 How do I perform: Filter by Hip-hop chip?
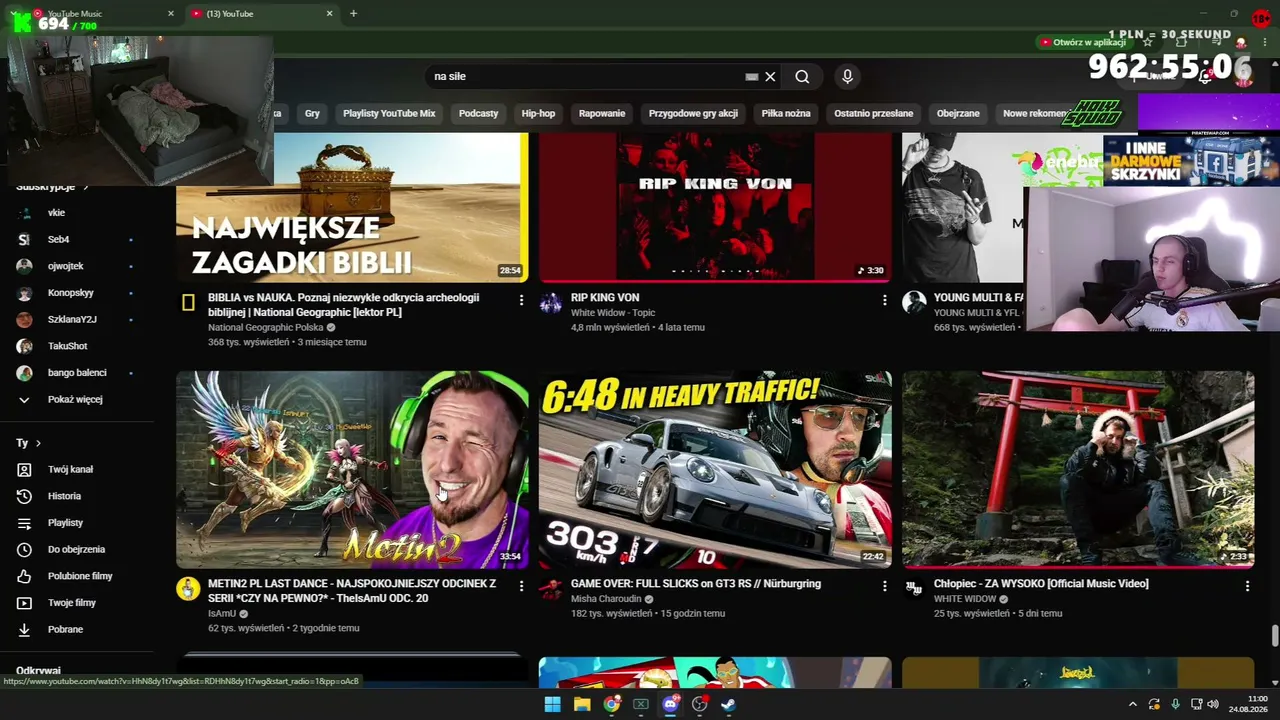538,113
